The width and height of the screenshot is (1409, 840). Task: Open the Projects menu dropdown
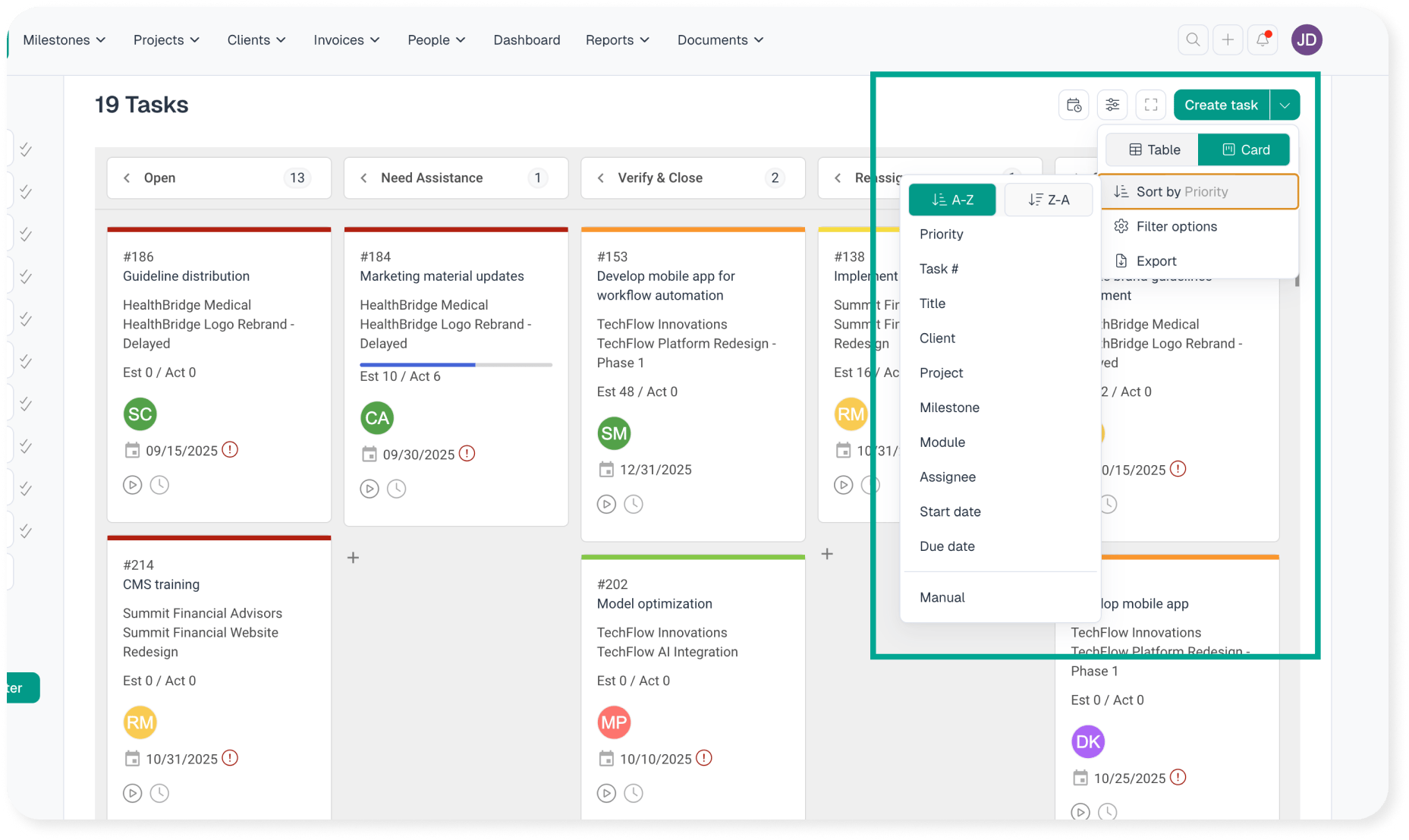tap(166, 40)
